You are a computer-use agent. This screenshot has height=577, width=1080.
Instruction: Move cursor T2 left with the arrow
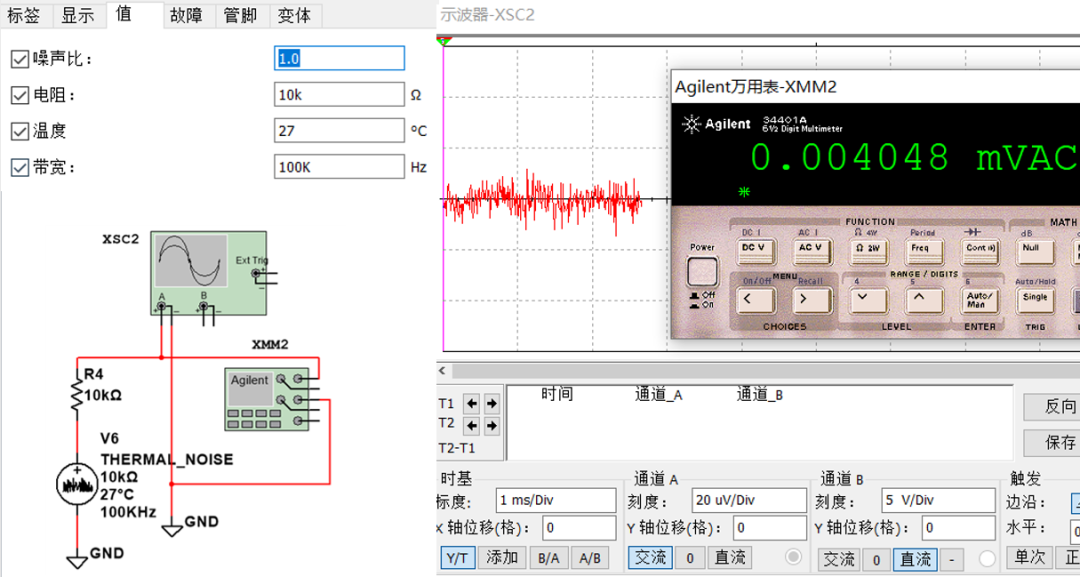coord(471,426)
